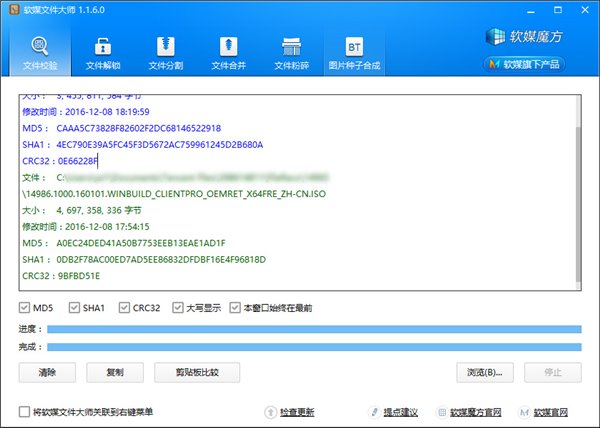Click the 停止 stop button
The height and width of the screenshot is (428, 600).
click(553, 372)
